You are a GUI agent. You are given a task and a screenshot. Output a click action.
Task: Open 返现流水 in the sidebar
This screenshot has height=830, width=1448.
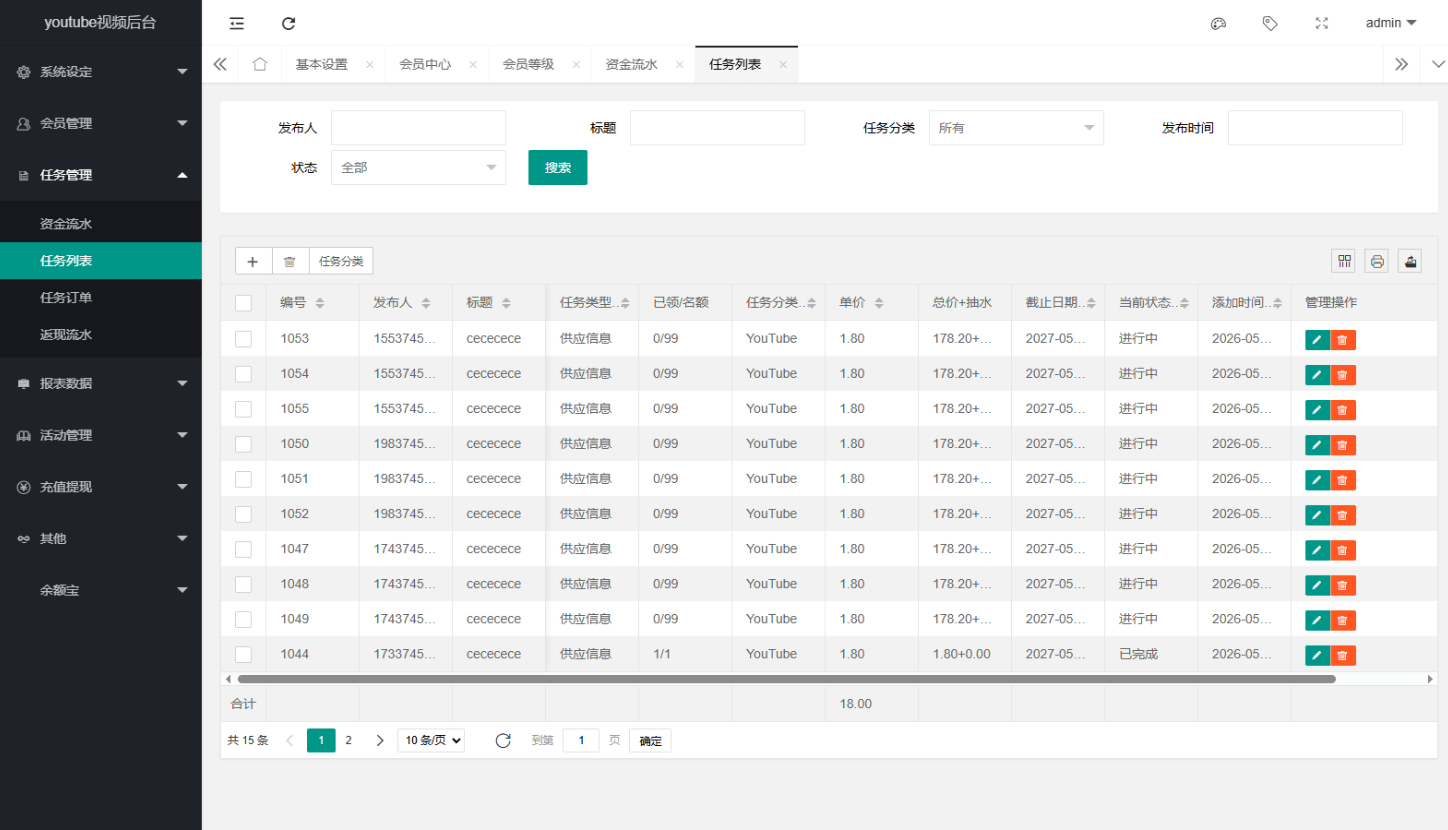[101, 335]
